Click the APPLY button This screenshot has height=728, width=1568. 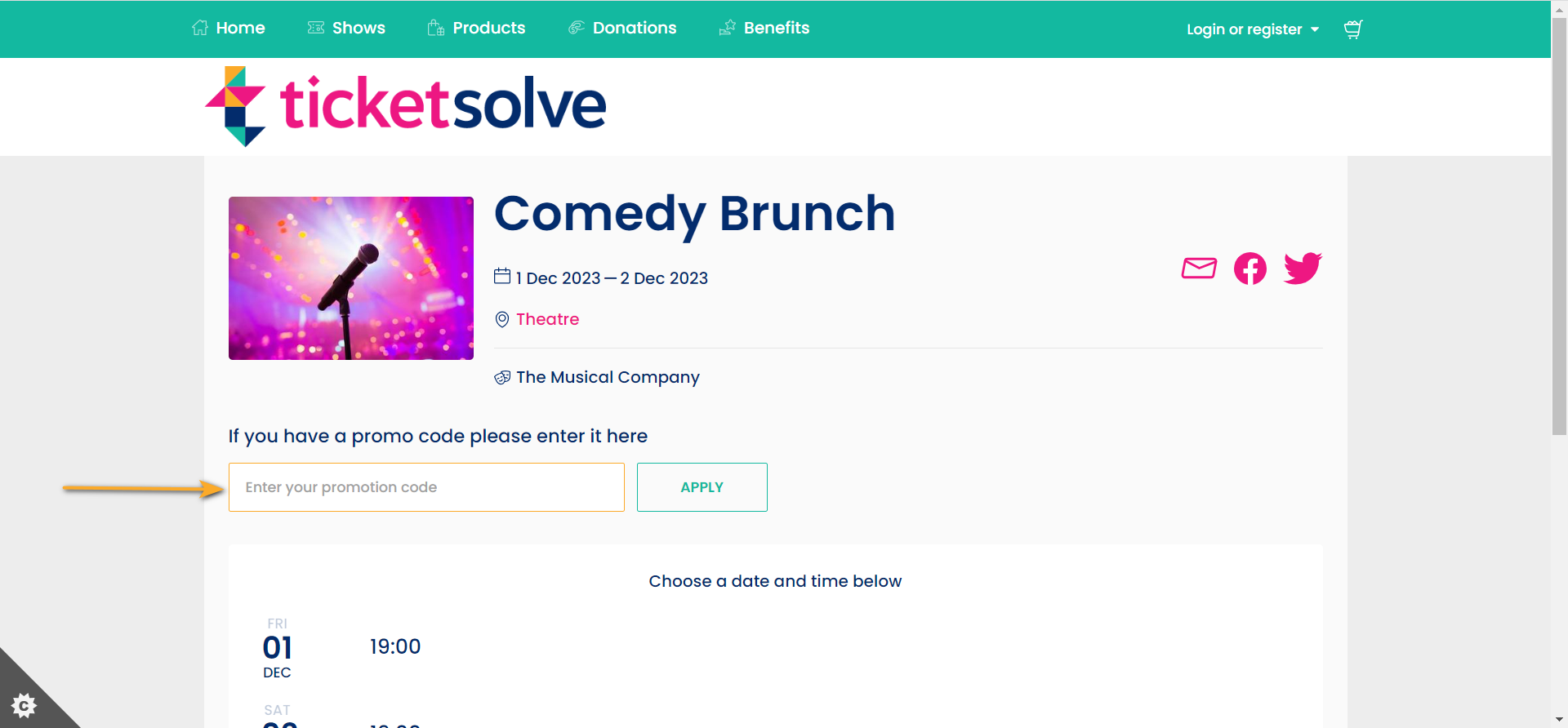point(702,486)
